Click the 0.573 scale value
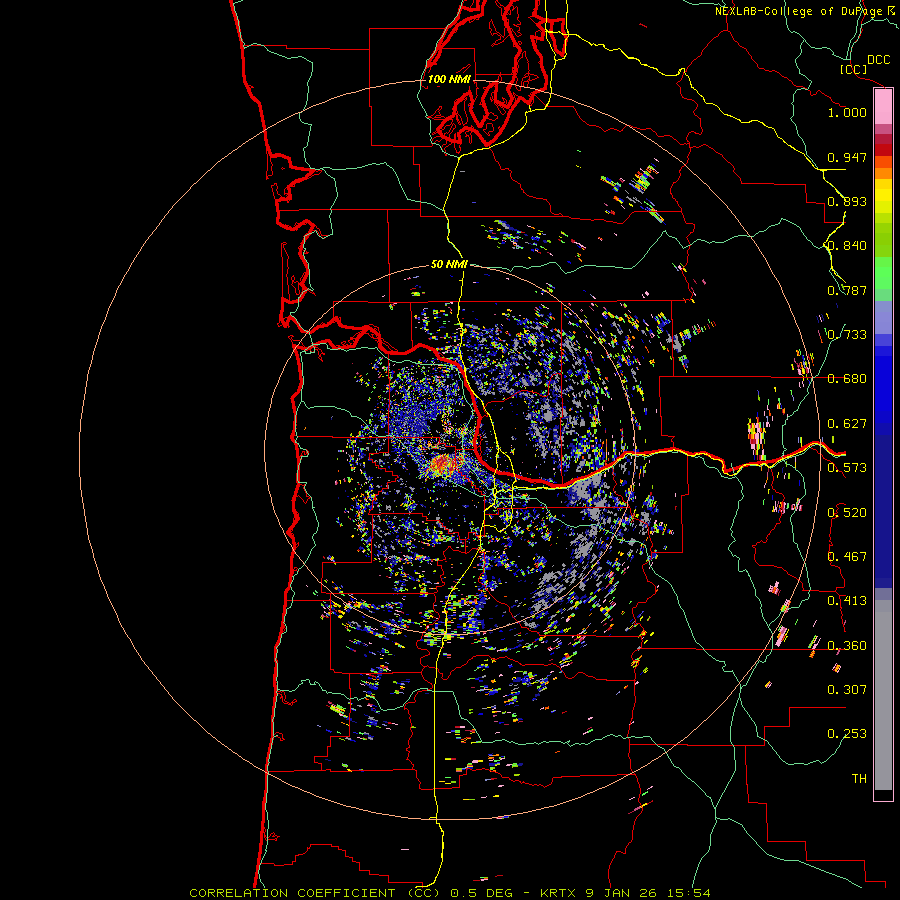This screenshot has width=900, height=900. (x=847, y=468)
